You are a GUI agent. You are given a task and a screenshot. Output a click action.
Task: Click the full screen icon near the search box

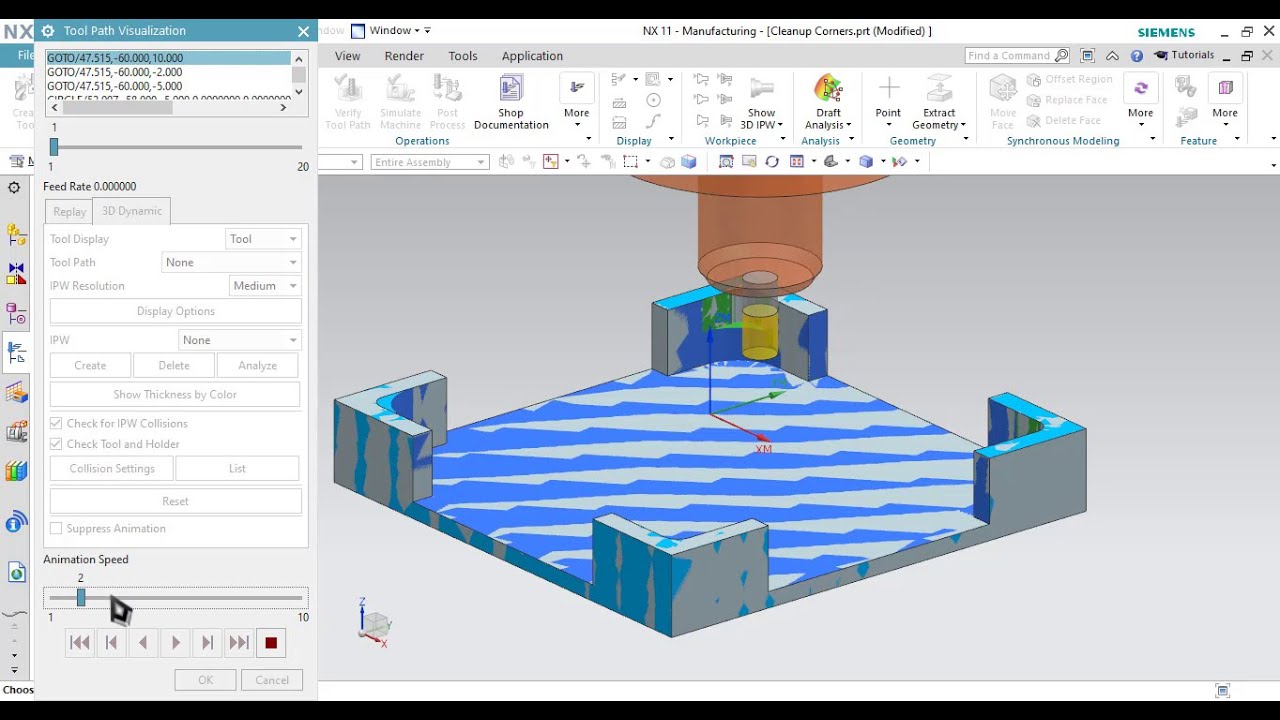pos(1088,56)
